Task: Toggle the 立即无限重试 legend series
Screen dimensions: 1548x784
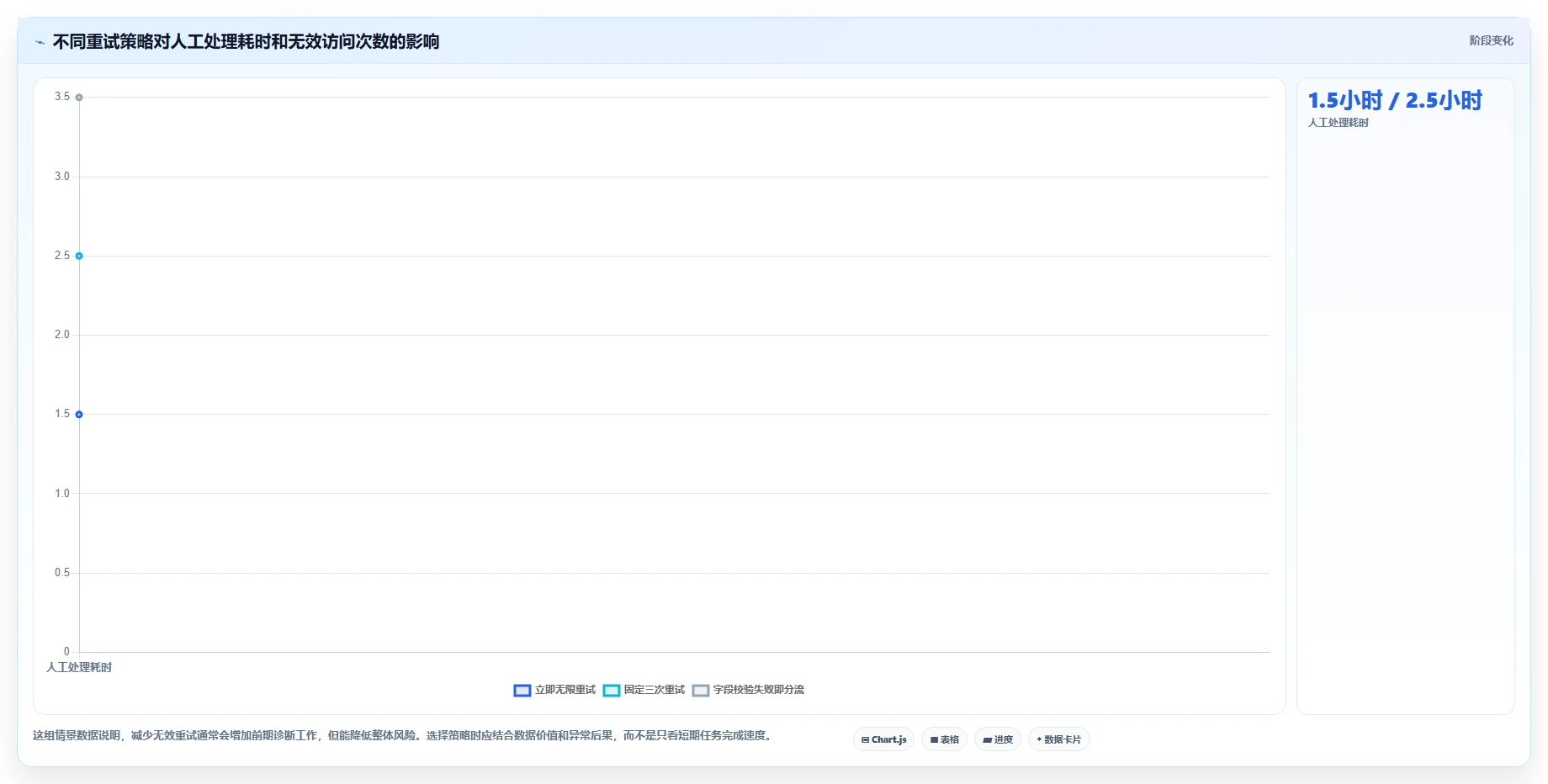Action: [x=554, y=690]
